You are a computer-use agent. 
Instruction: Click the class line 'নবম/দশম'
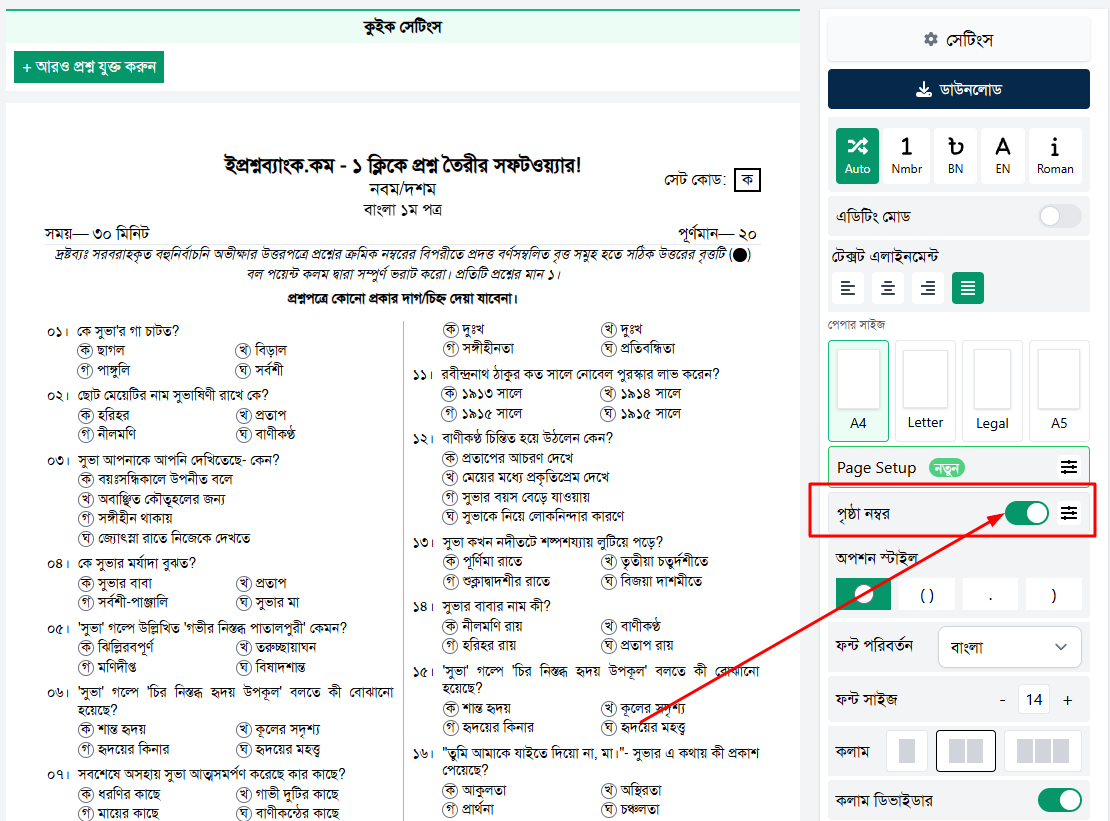pos(402,189)
